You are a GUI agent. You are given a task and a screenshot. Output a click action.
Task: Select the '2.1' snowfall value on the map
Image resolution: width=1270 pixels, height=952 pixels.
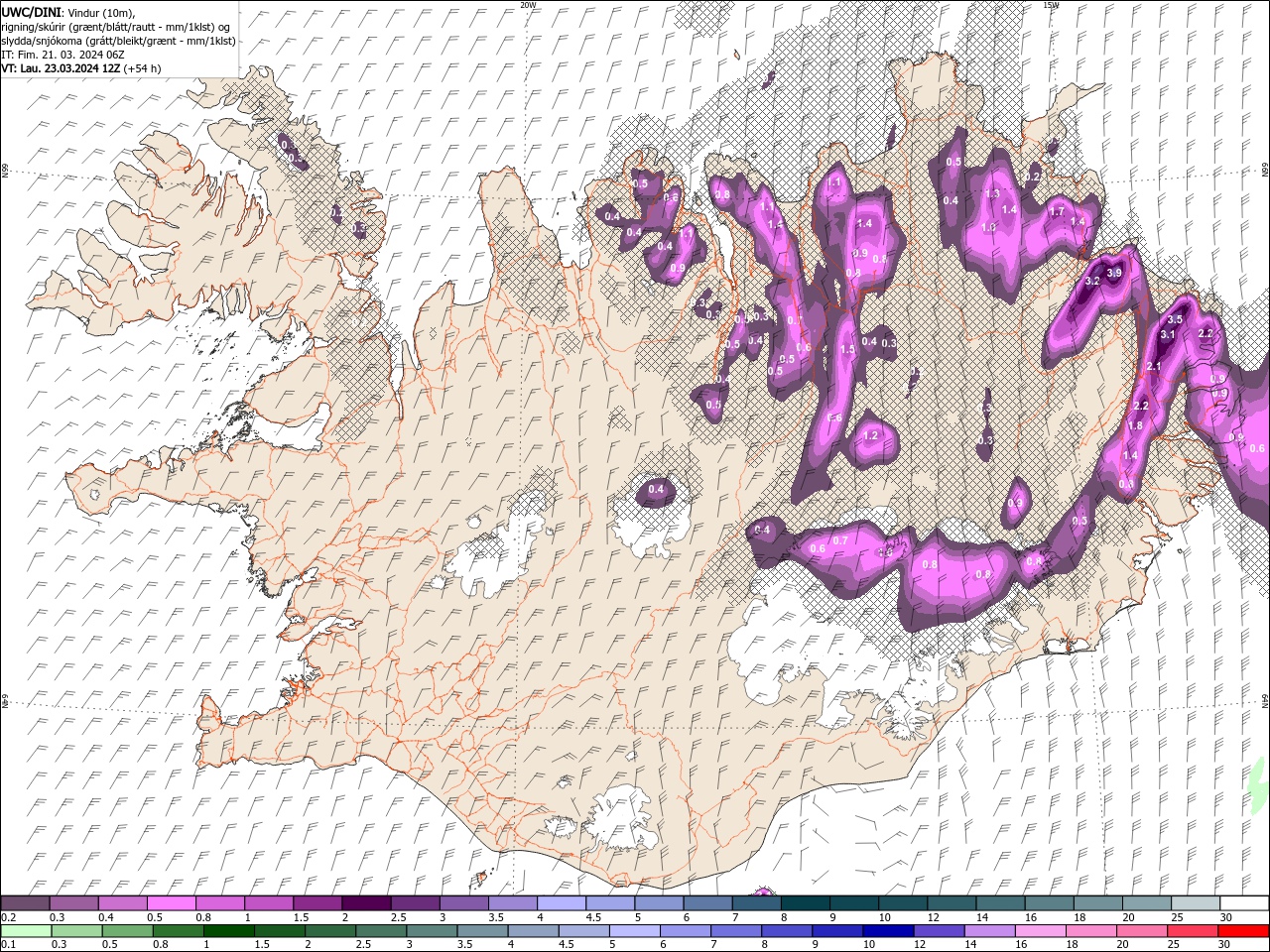(1154, 367)
